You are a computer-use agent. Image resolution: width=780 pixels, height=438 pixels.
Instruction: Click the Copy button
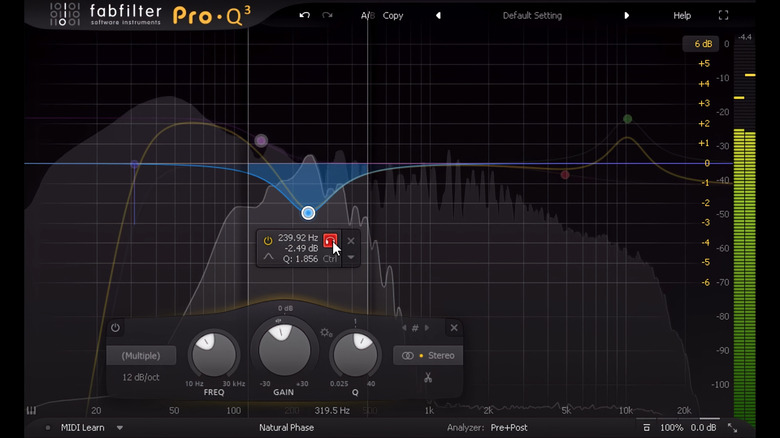393,16
